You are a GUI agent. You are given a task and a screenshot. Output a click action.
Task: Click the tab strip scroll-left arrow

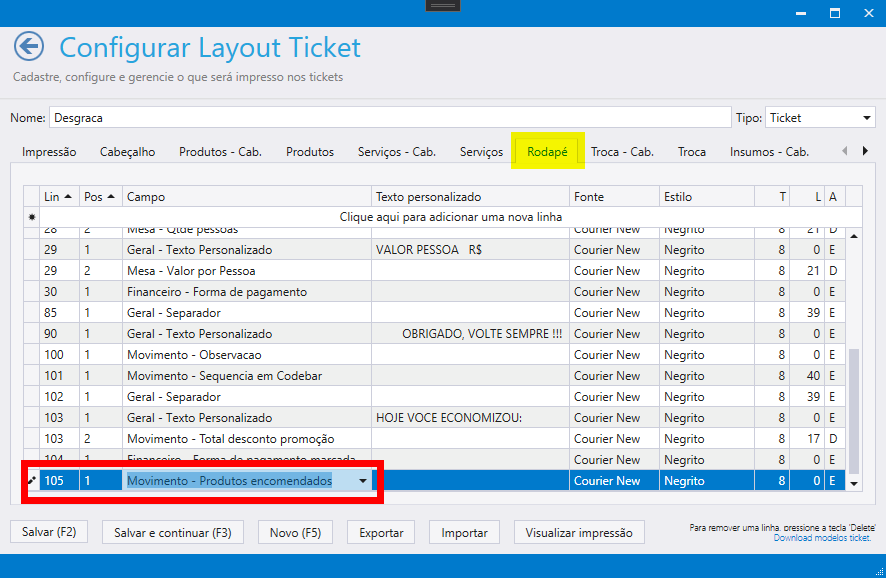click(845, 151)
